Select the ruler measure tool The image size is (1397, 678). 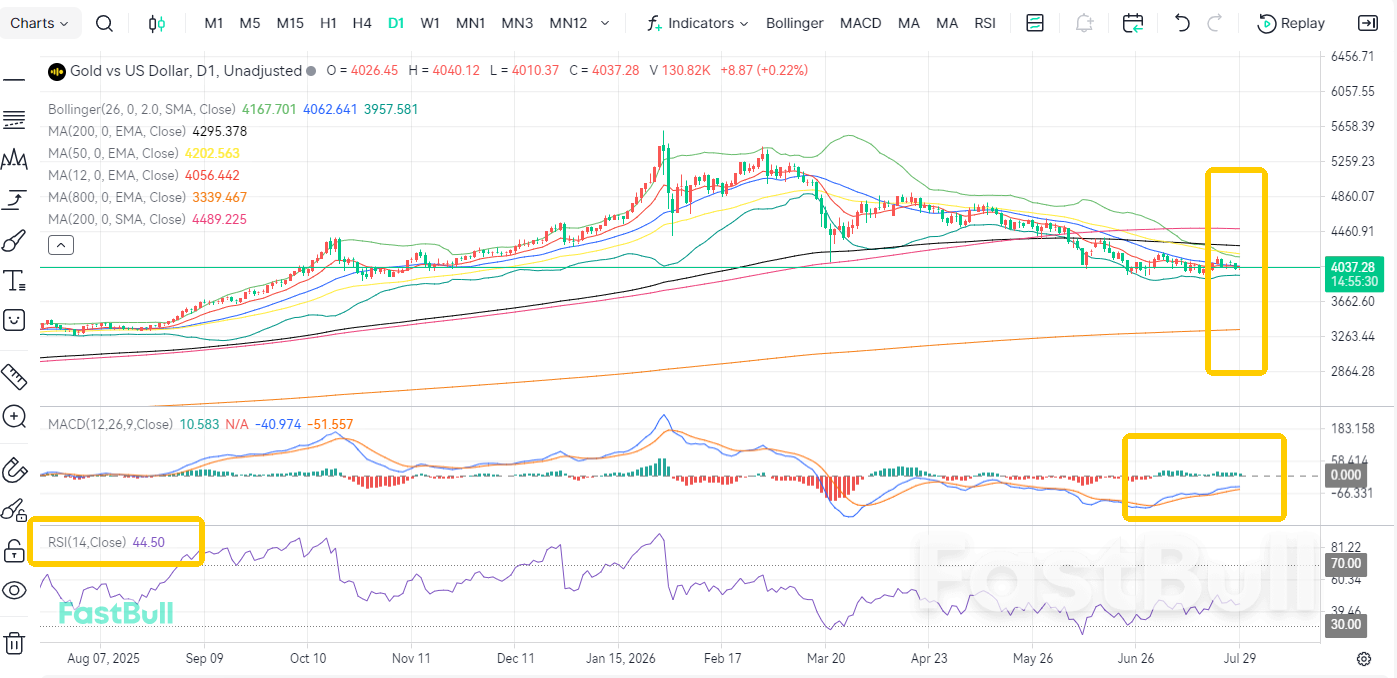coord(14,376)
